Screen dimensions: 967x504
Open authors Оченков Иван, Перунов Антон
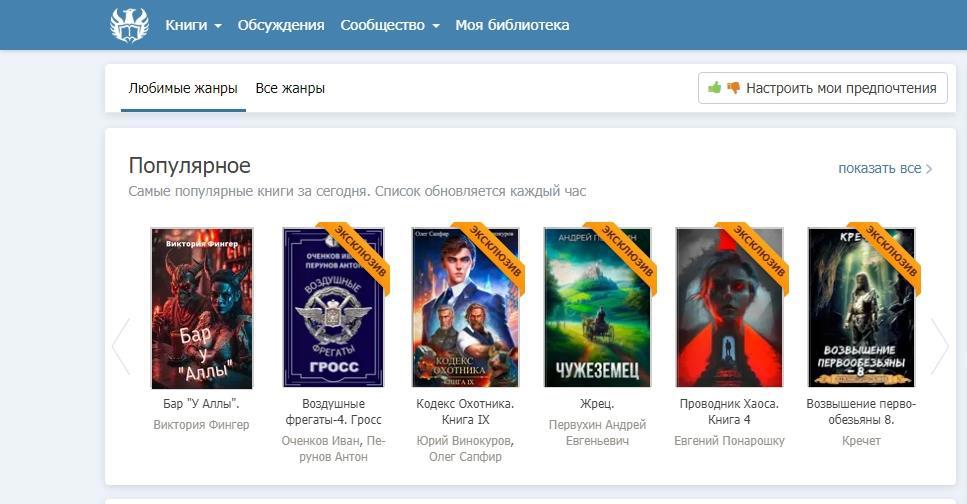click(333, 448)
